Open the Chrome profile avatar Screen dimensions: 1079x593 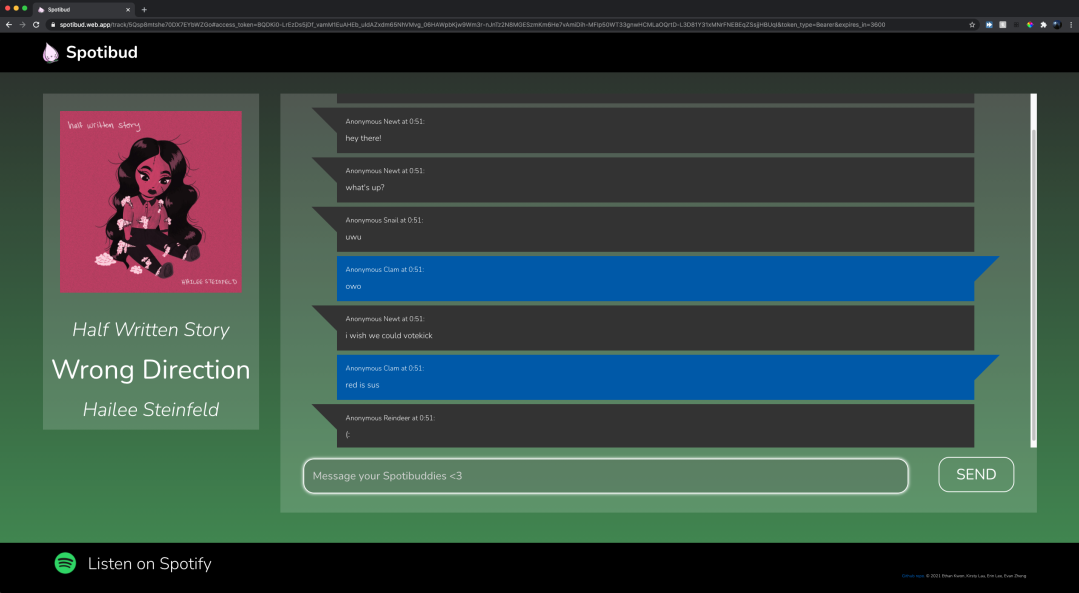[x=1057, y=25]
